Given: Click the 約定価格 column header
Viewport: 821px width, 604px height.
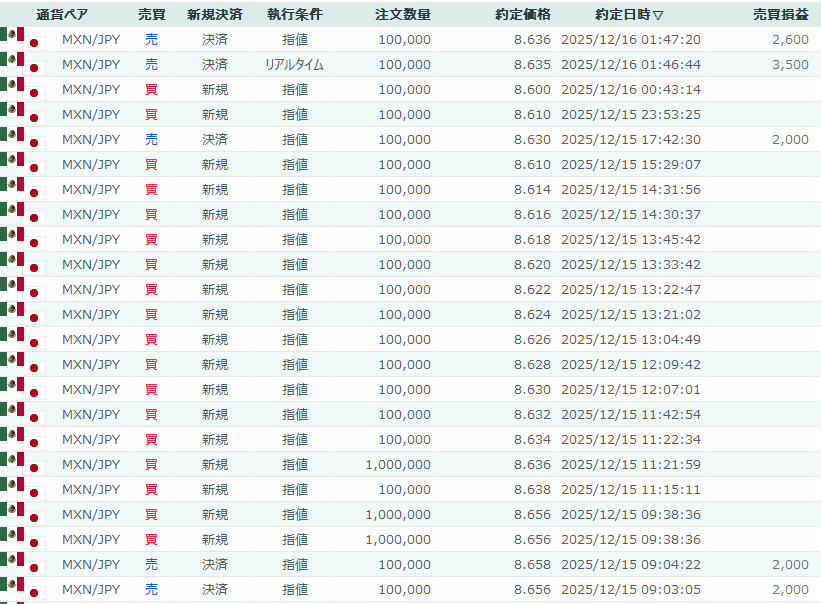Looking at the screenshot, I should 522,15.
